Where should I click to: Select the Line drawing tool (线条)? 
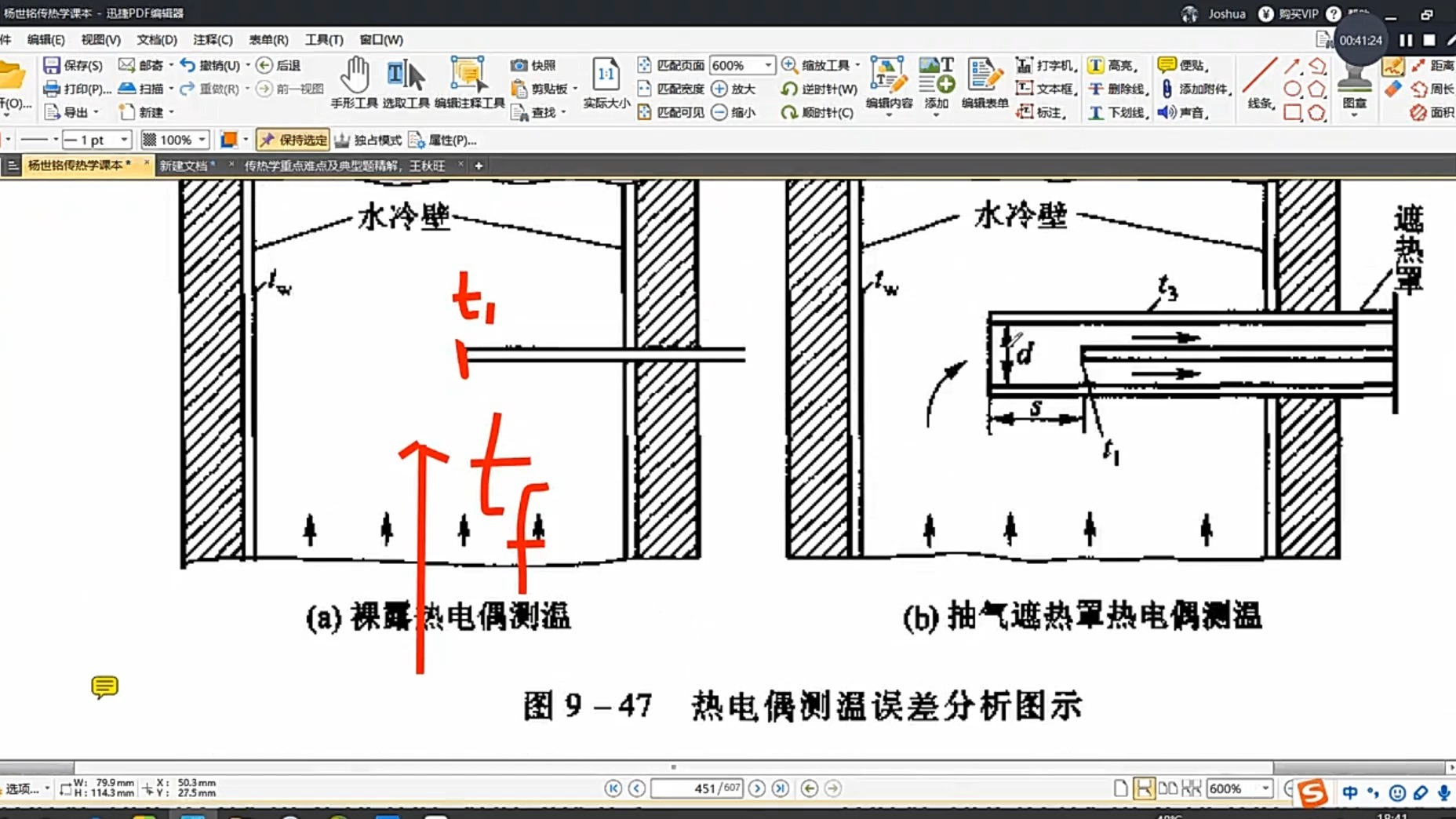pyautogui.click(x=1260, y=83)
